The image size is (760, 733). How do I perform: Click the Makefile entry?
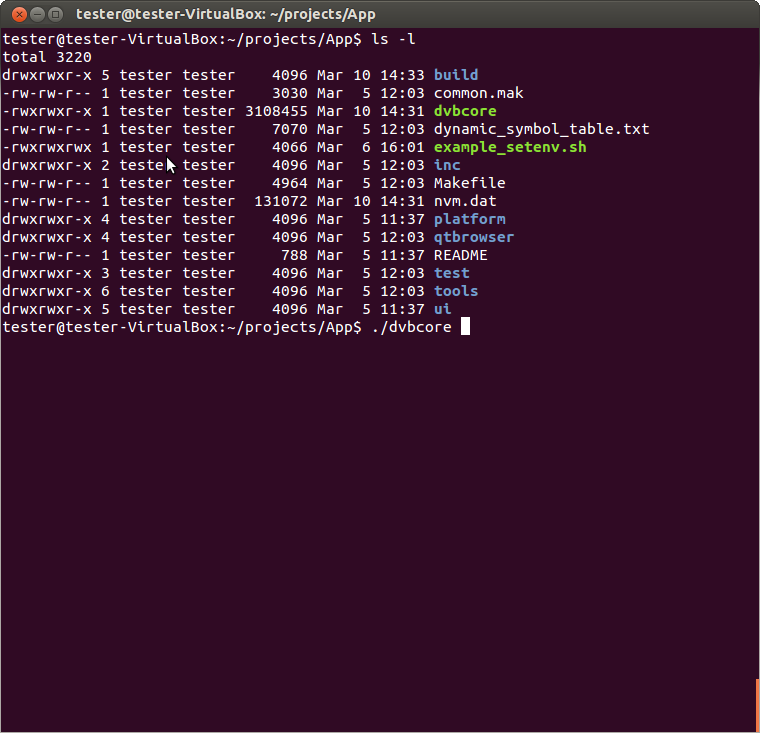point(469,183)
